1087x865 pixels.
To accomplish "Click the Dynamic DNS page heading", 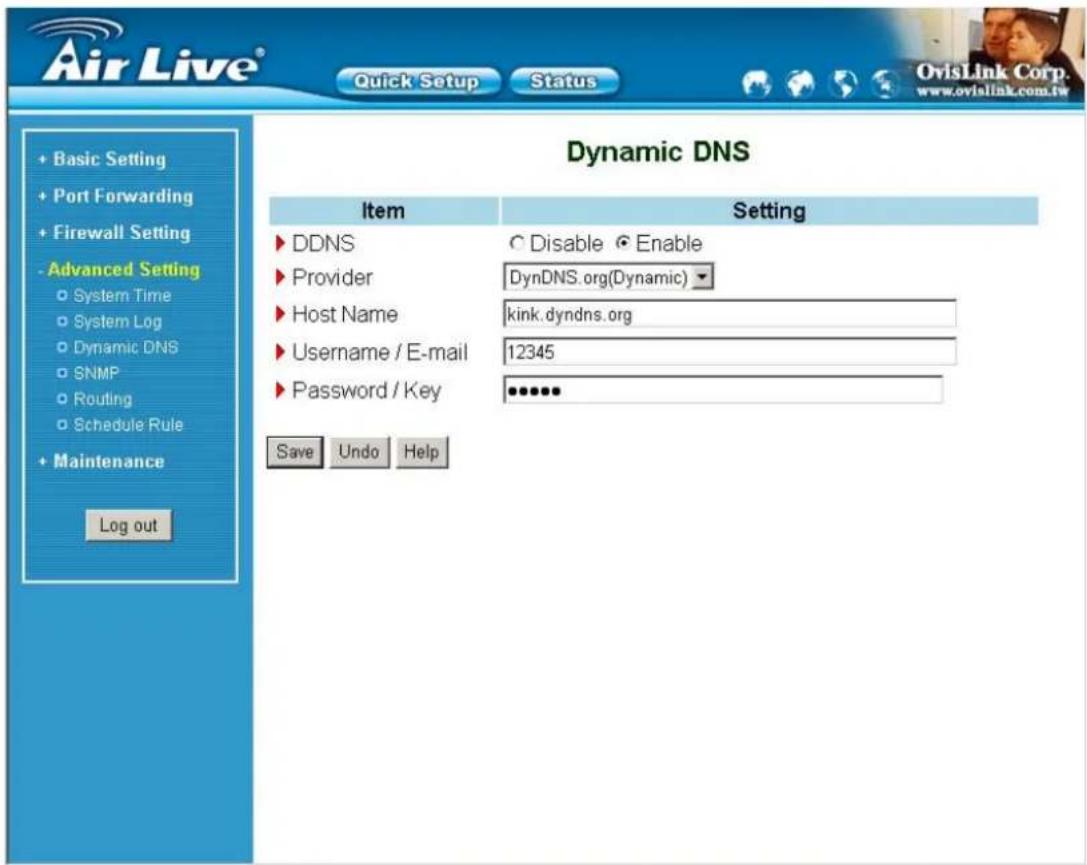I will pyautogui.click(x=658, y=151).
